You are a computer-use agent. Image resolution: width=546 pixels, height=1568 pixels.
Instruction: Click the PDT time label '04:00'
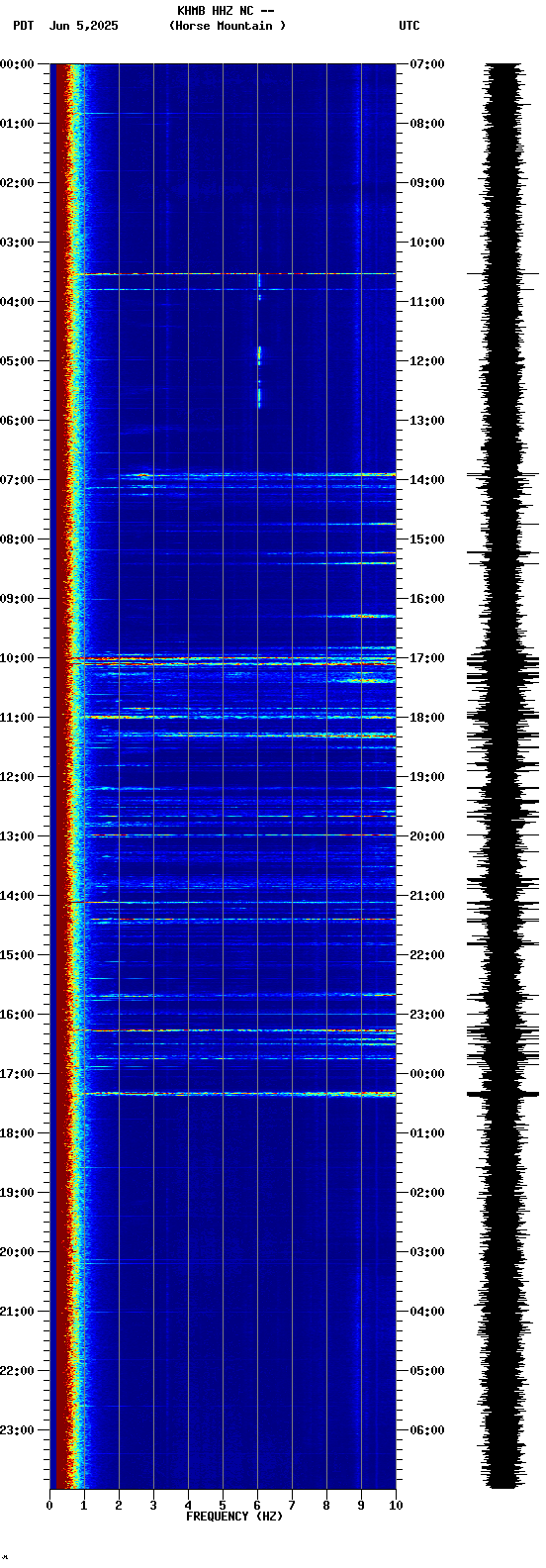pos(18,302)
